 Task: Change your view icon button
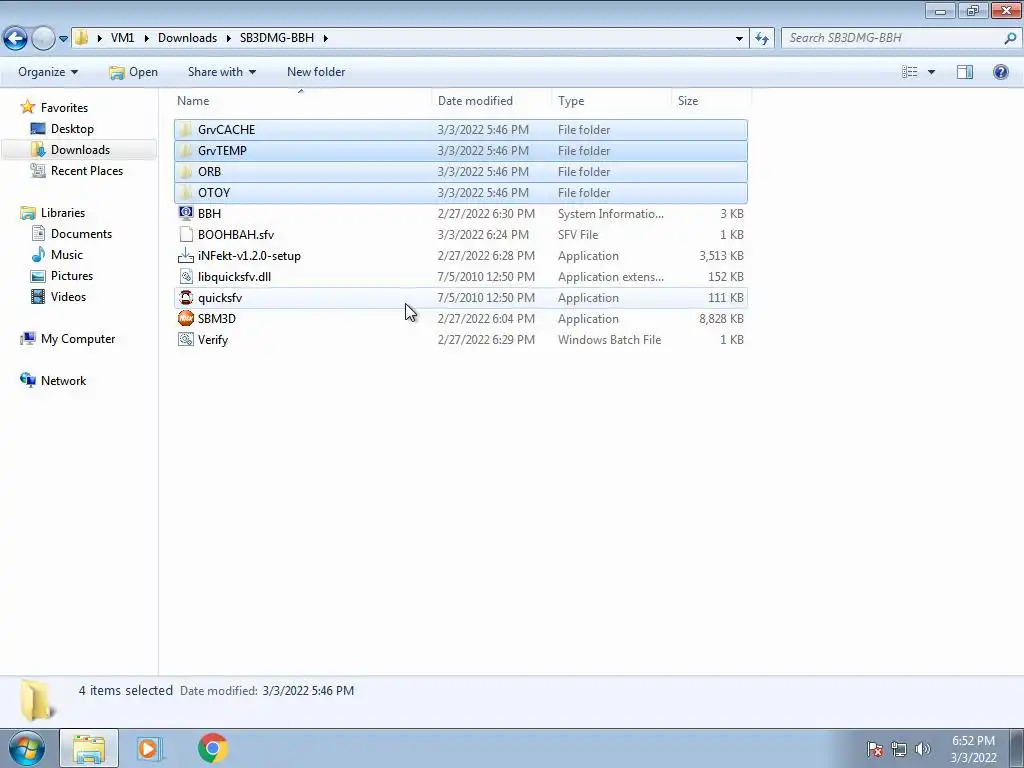pos(910,72)
